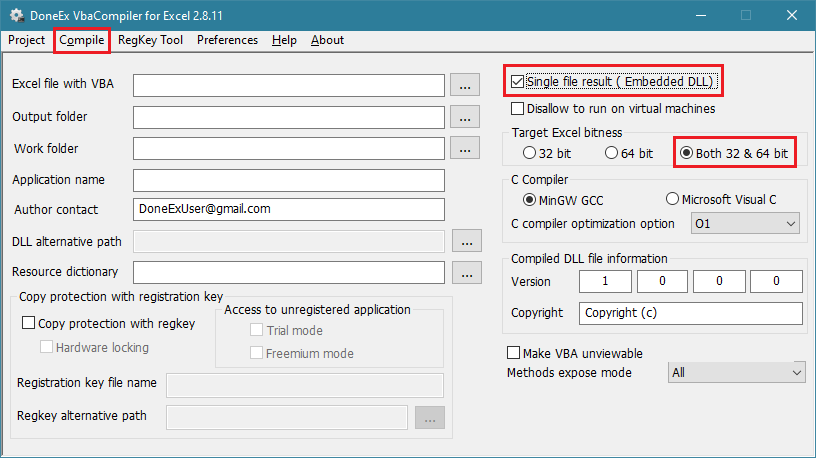Enable Copy protection with regkey checkbox
This screenshot has height=458, width=816.
tap(28, 323)
